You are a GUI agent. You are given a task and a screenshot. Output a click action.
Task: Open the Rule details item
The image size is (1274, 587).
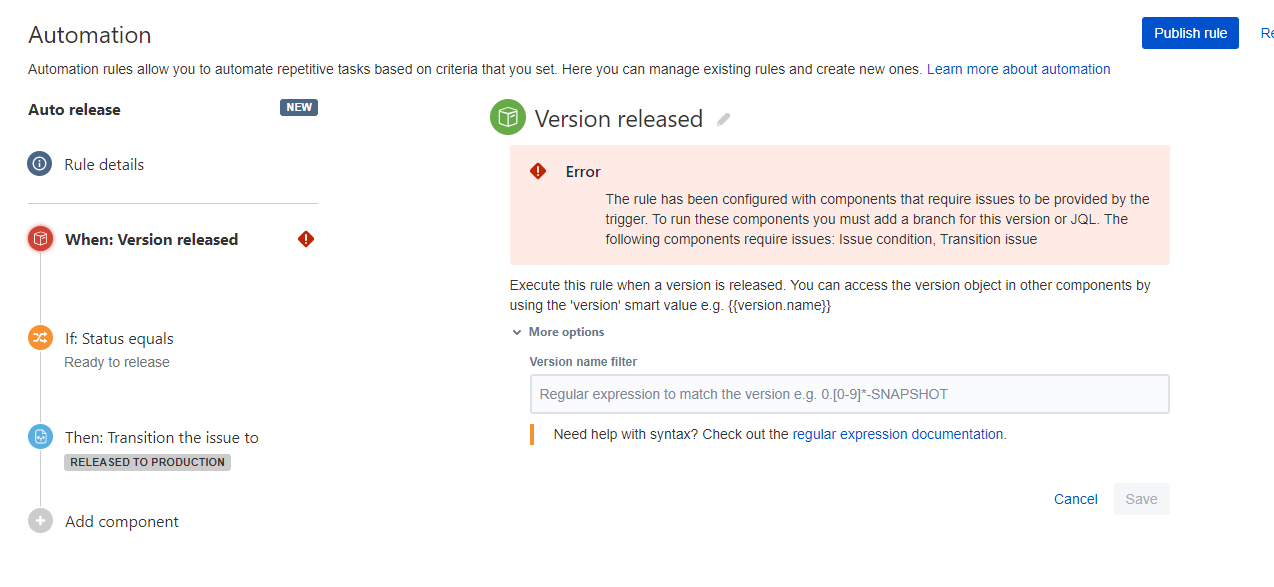click(x=104, y=164)
